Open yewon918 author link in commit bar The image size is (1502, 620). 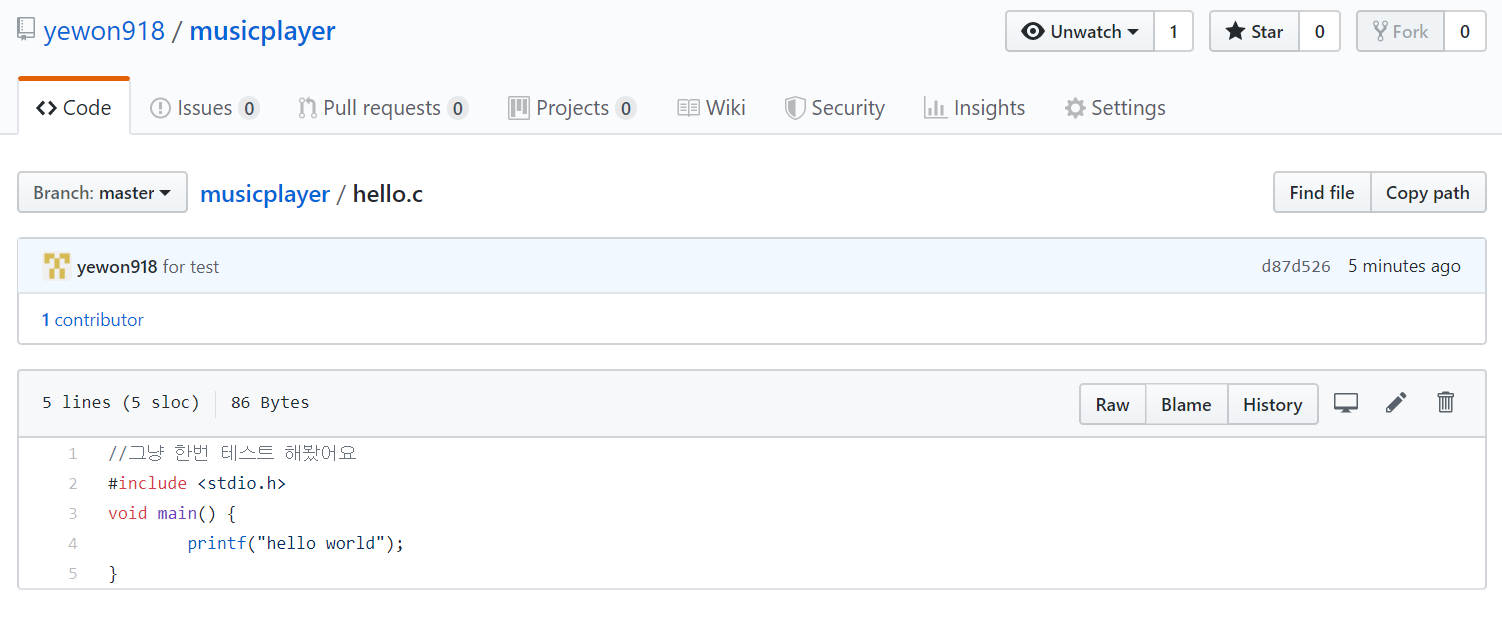click(x=117, y=267)
